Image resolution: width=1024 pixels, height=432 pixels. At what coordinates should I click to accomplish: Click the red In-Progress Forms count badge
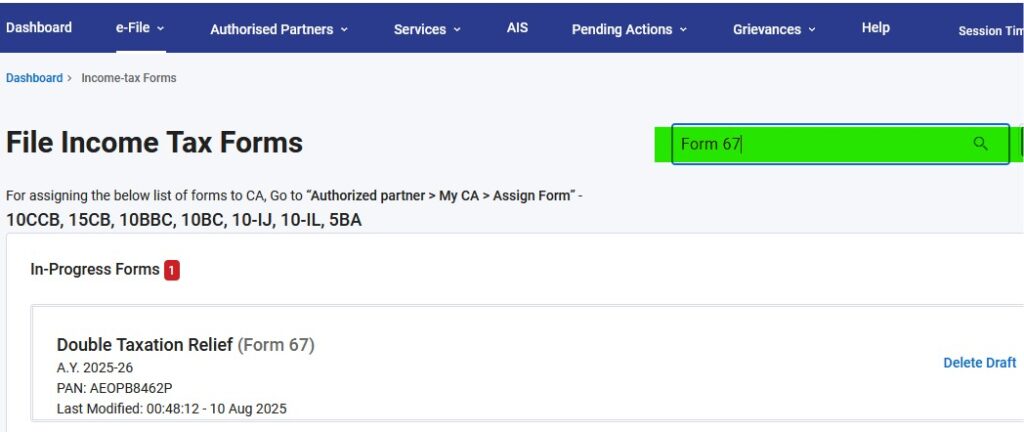(x=172, y=270)
